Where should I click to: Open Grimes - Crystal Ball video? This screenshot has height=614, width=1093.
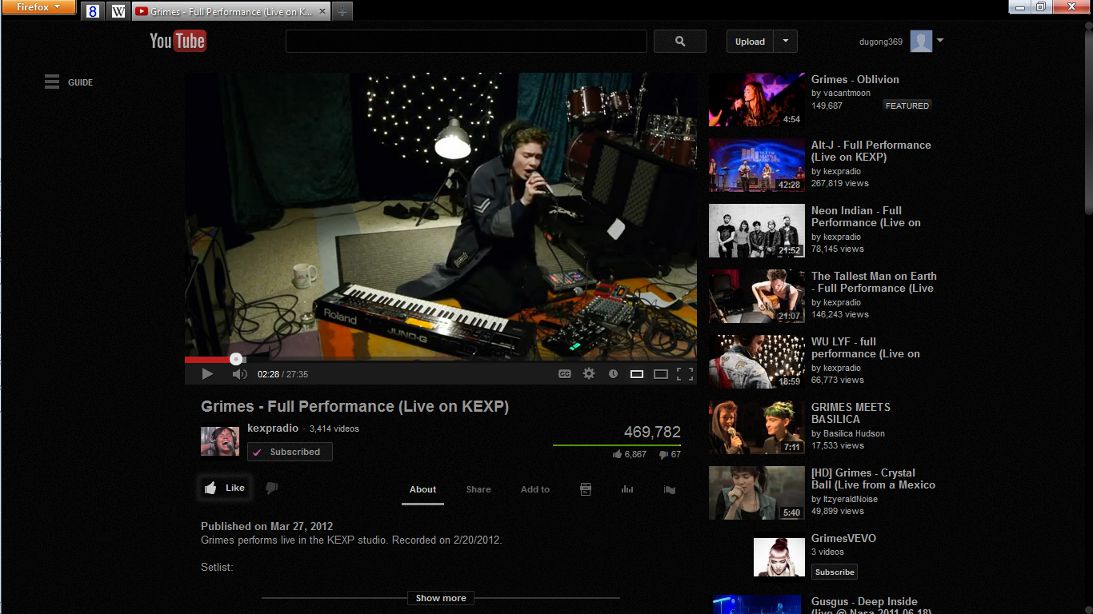tap(873, 478)
